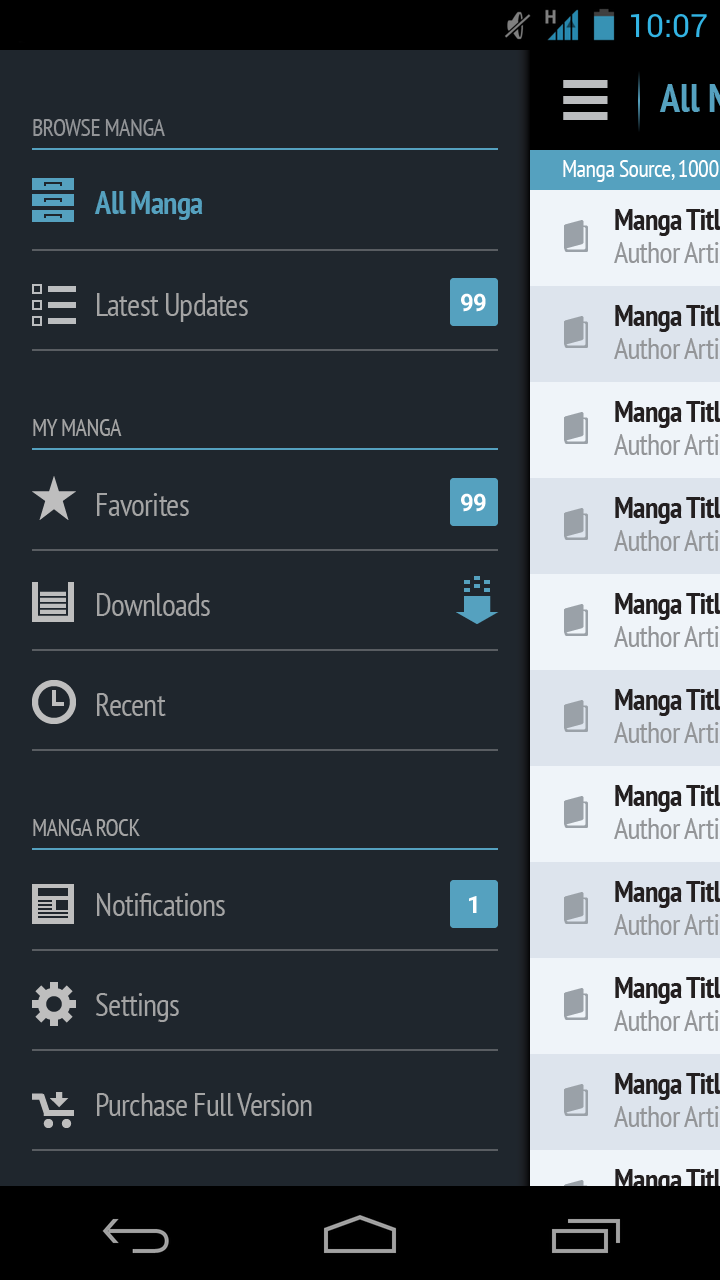The image size is (720, 1280).
Task: Click the Downloads stack icon
Action: [x=53, y=603]
